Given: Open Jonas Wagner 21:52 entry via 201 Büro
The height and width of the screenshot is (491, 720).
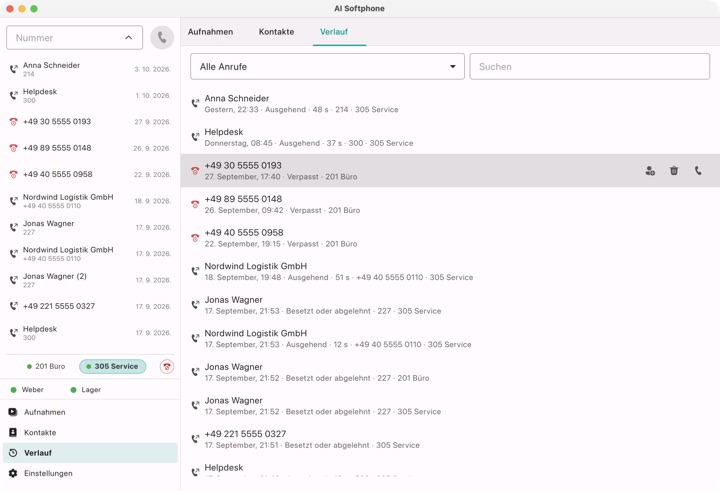Looking at the screenshot, I should pyautogui.click(x=450, y=372).
